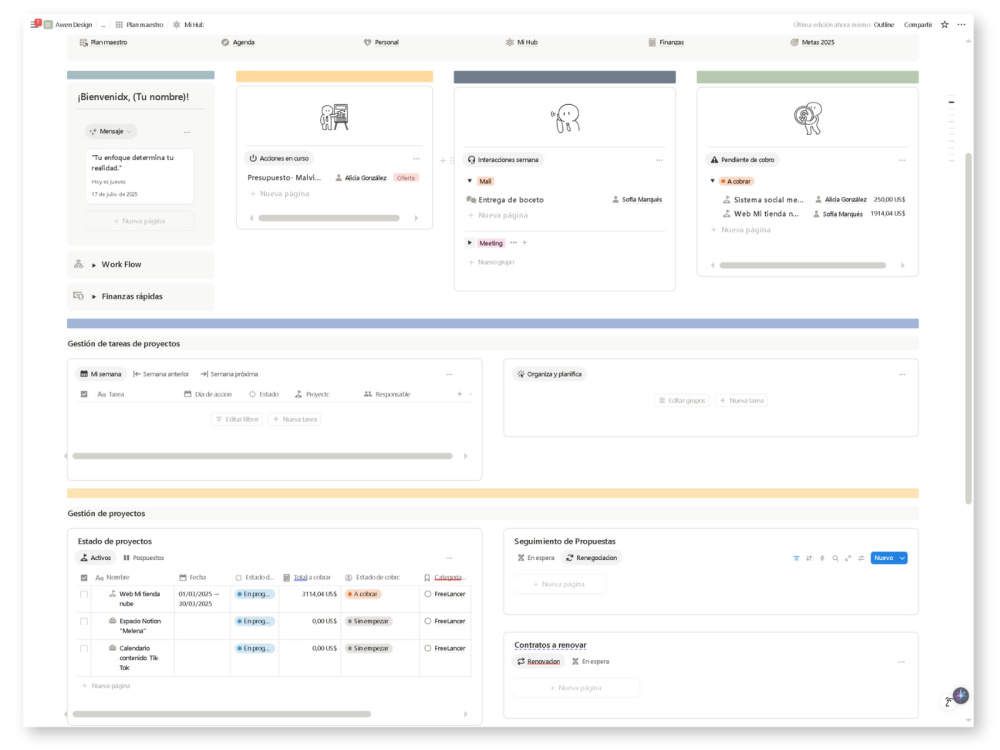Click Nuevo grupo in Interacciones semana

[x=492, y=262]
